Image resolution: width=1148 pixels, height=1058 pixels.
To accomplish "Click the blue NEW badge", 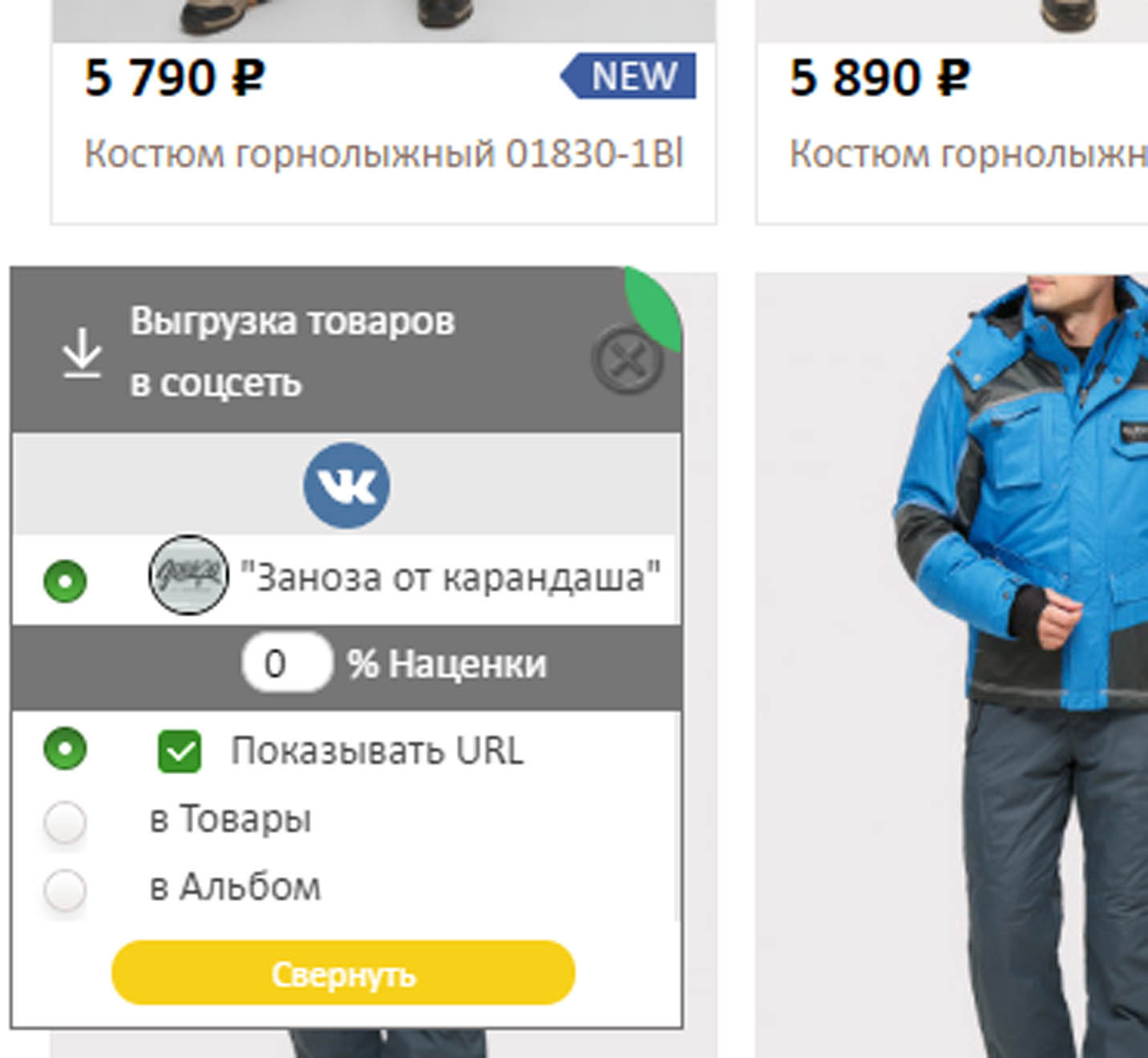I will pyautogui.click(x=628, y=76).
